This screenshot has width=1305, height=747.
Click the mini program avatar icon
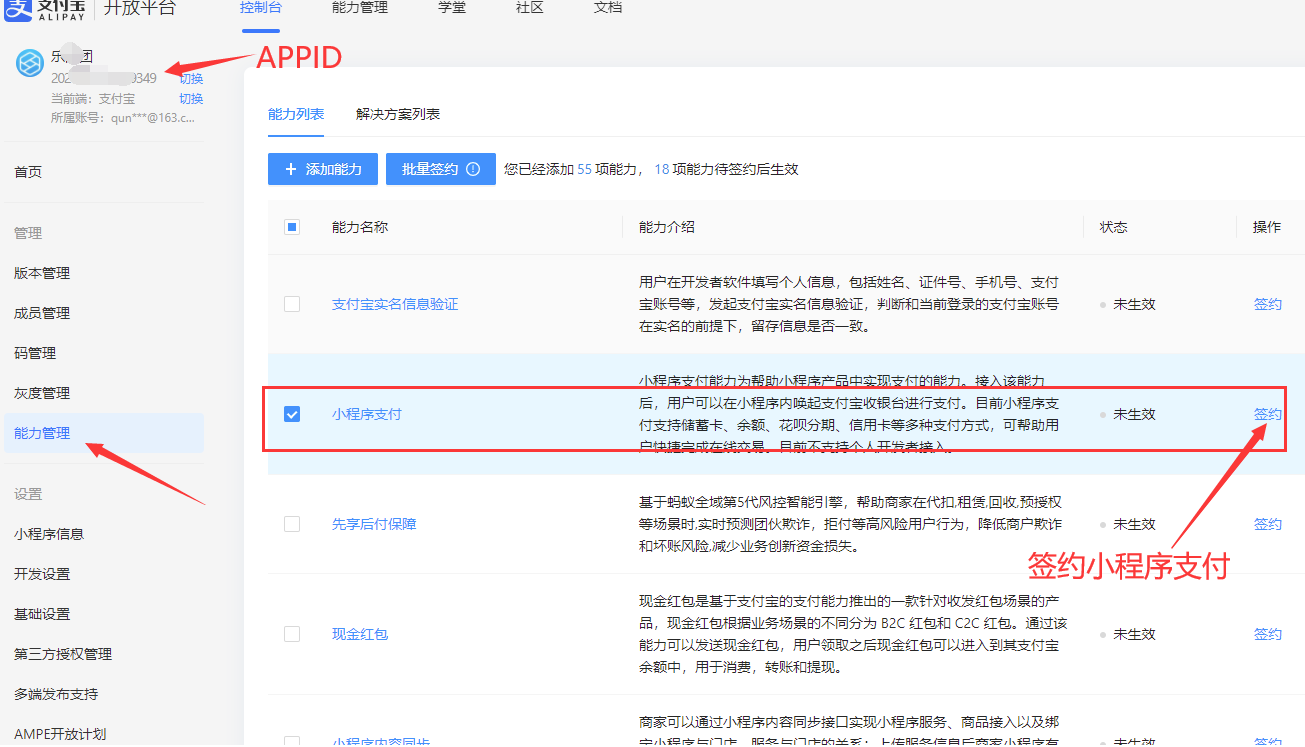click(x=30, y=63)
